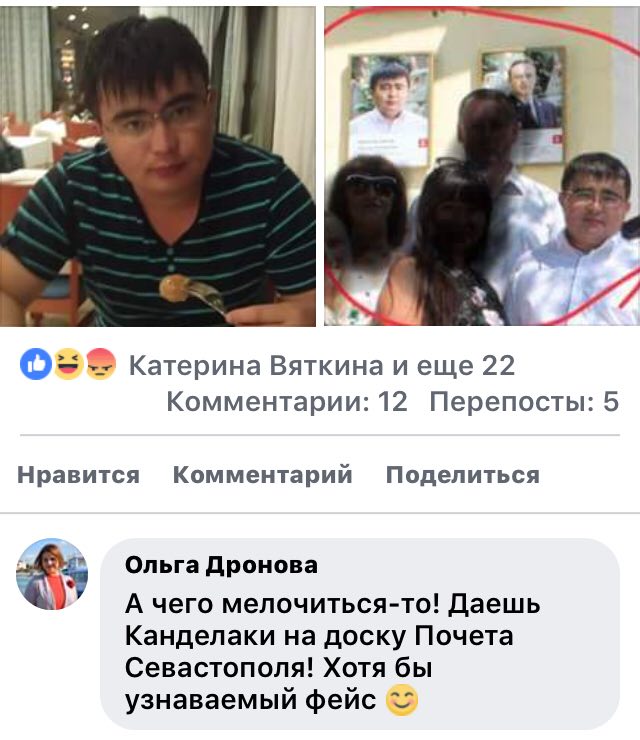This screenshot has width=640, height=740.
Task: Click the fork with food in left photo
Action: pos(191,293)
